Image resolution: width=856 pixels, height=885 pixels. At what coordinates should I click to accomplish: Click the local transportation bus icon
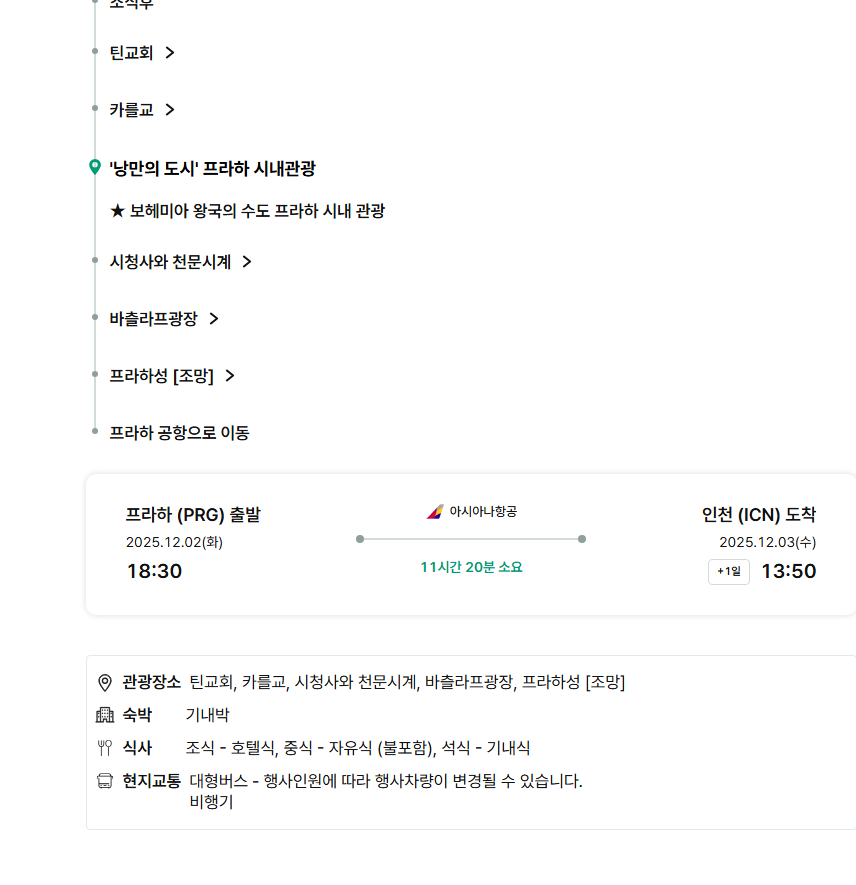point(105,781)
